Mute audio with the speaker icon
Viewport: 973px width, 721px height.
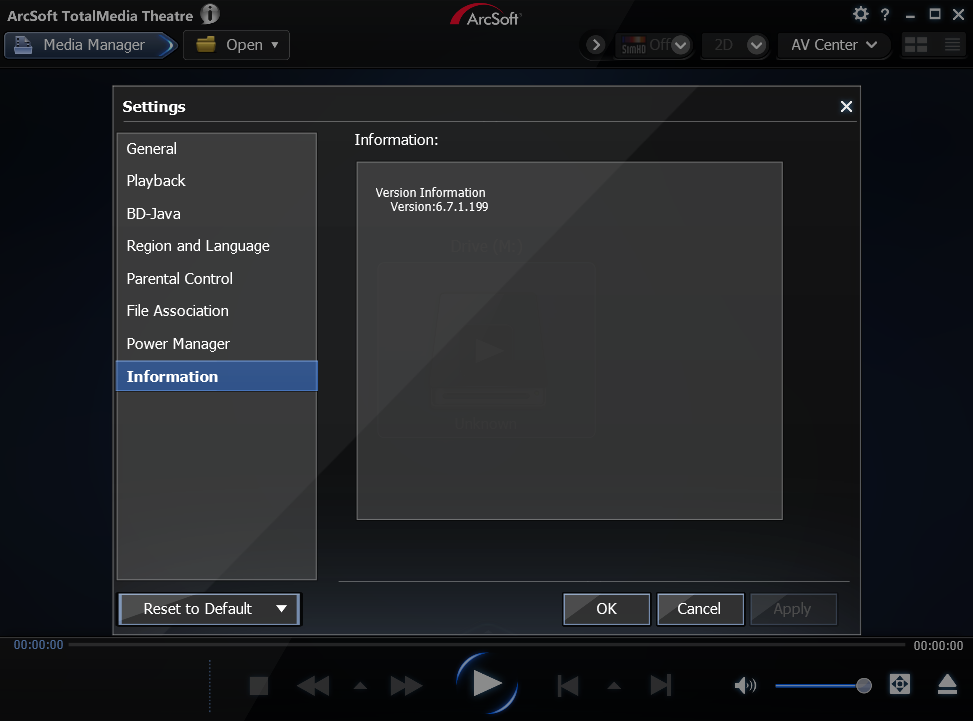point(745,686)
